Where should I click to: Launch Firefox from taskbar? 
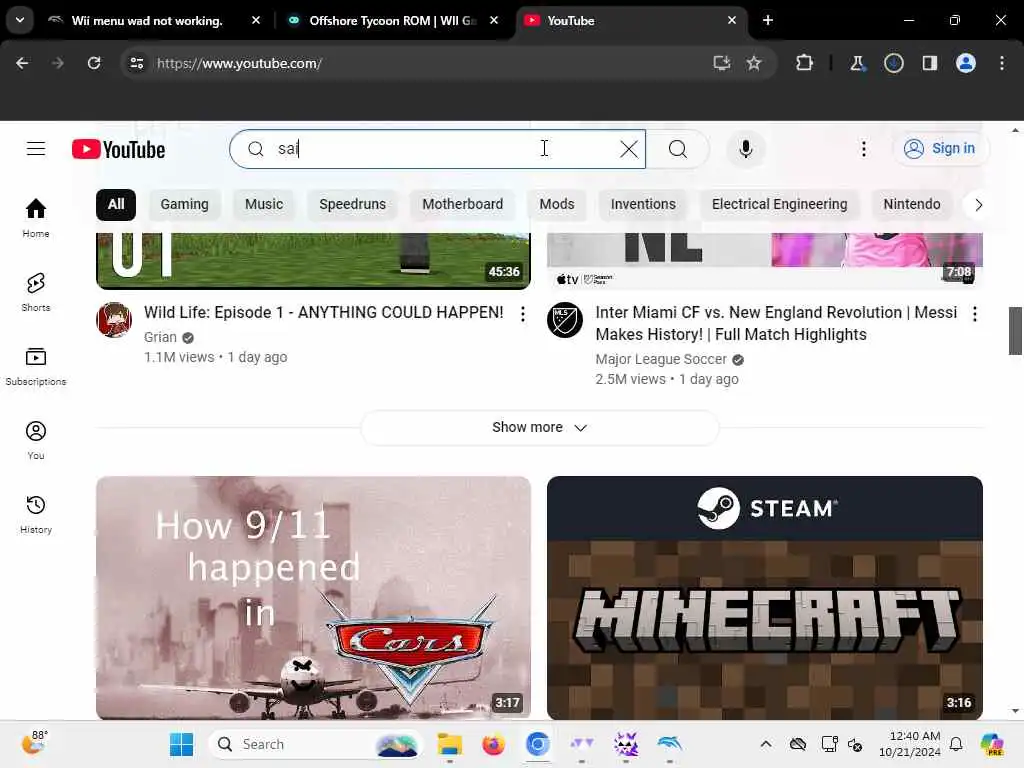click(493, 744)
